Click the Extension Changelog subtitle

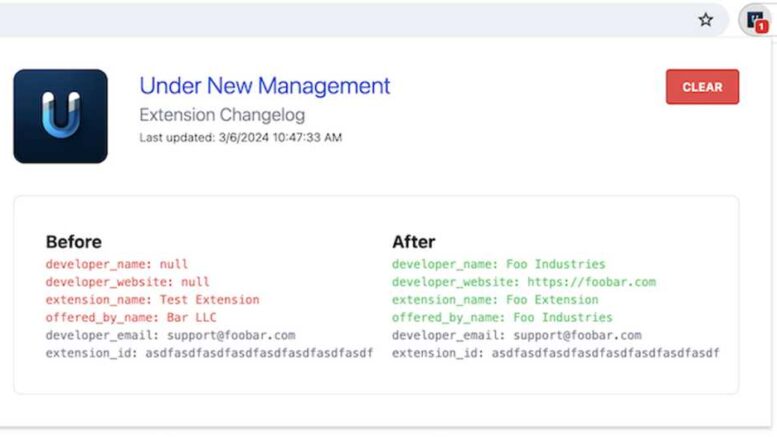[222, 115]
